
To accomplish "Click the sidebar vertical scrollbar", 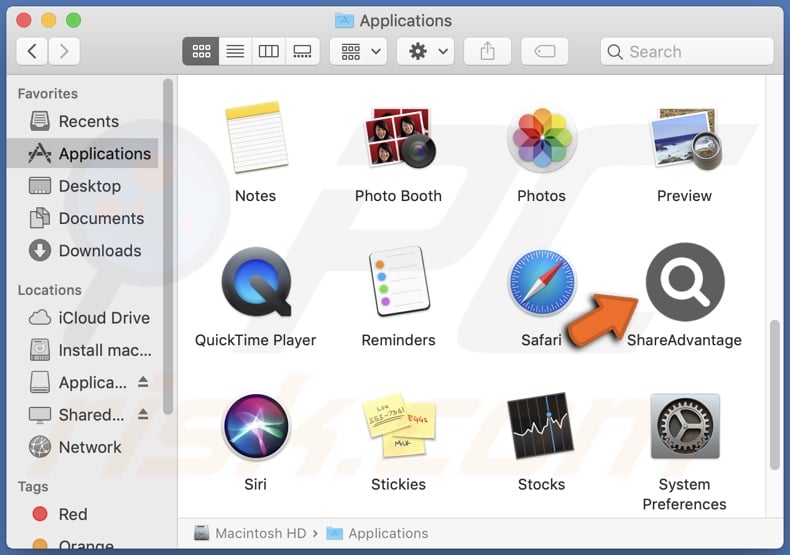I will pos(168,247).
